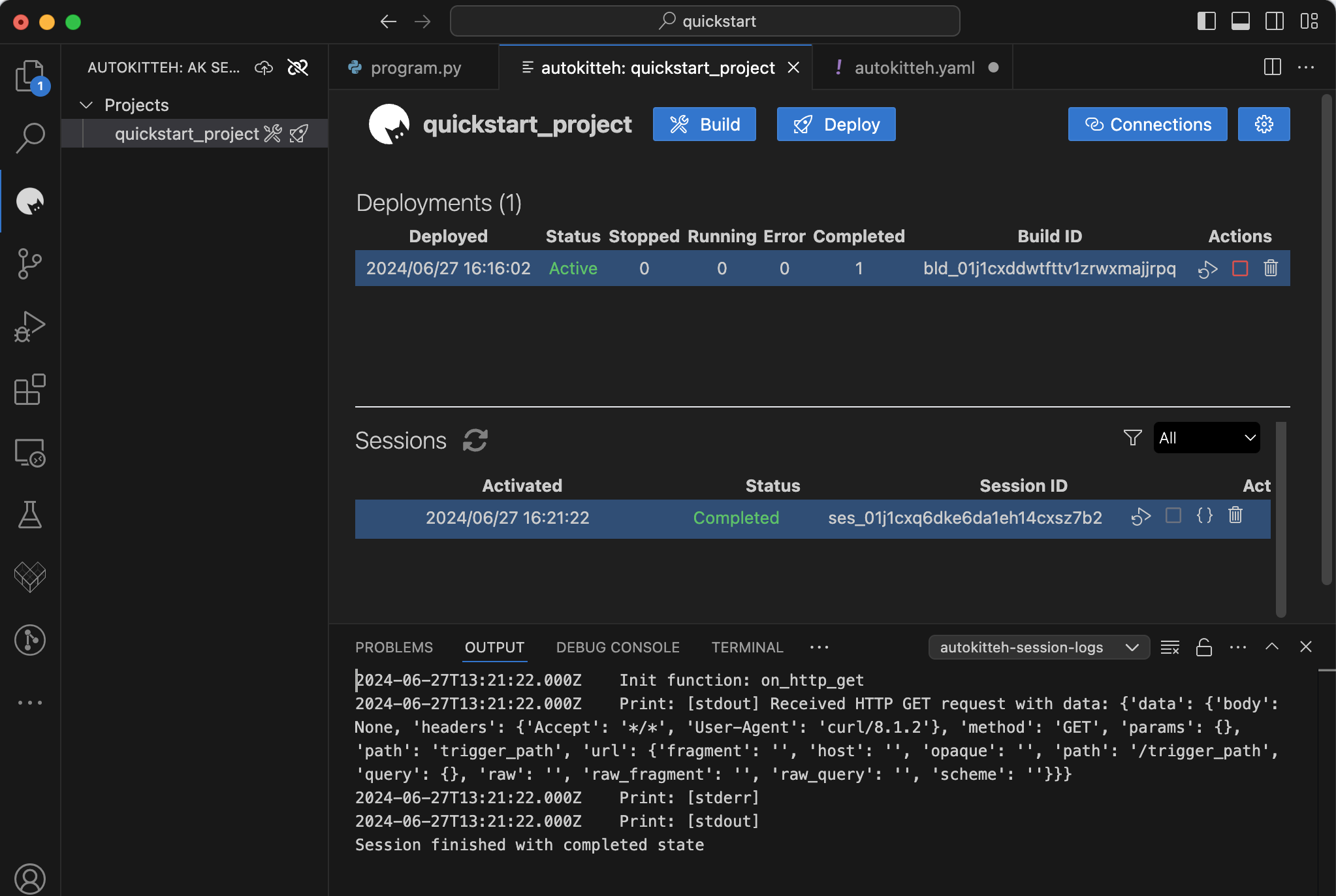Click the Build button
The width and height of the screenshot is (1336, 896).
(x=705, y=124)
